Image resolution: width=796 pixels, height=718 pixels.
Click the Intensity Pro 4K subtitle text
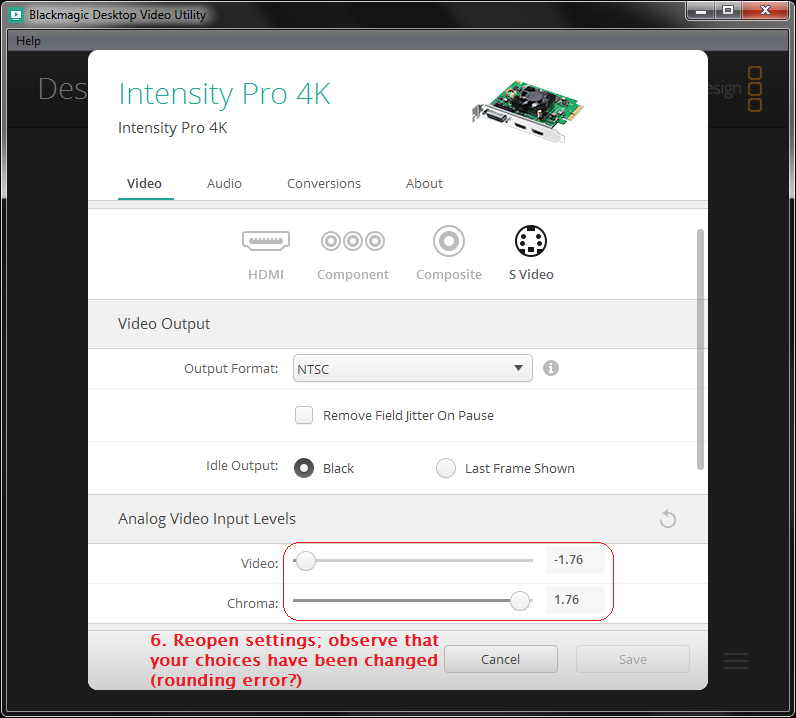[x=173, y=127]
